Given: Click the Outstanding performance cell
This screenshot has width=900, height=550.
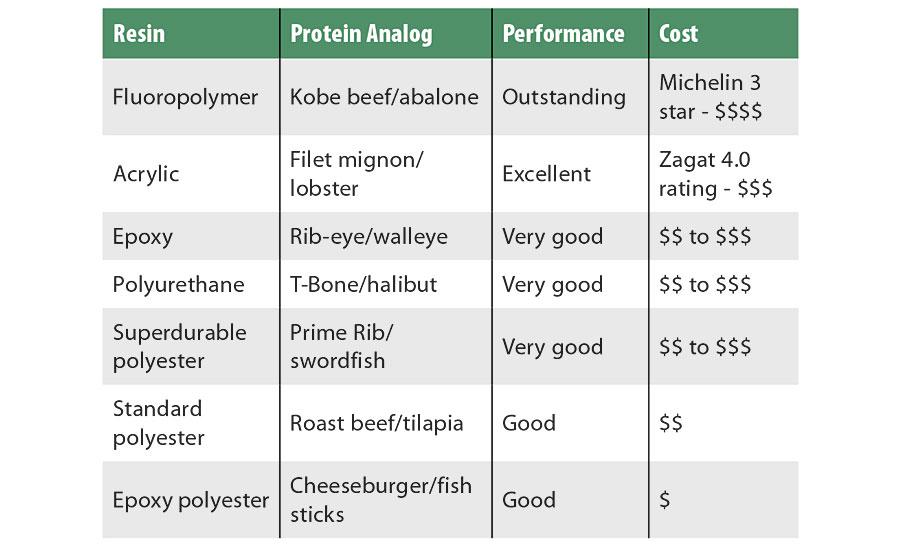Looking at the screenshot, I should 564,97.
